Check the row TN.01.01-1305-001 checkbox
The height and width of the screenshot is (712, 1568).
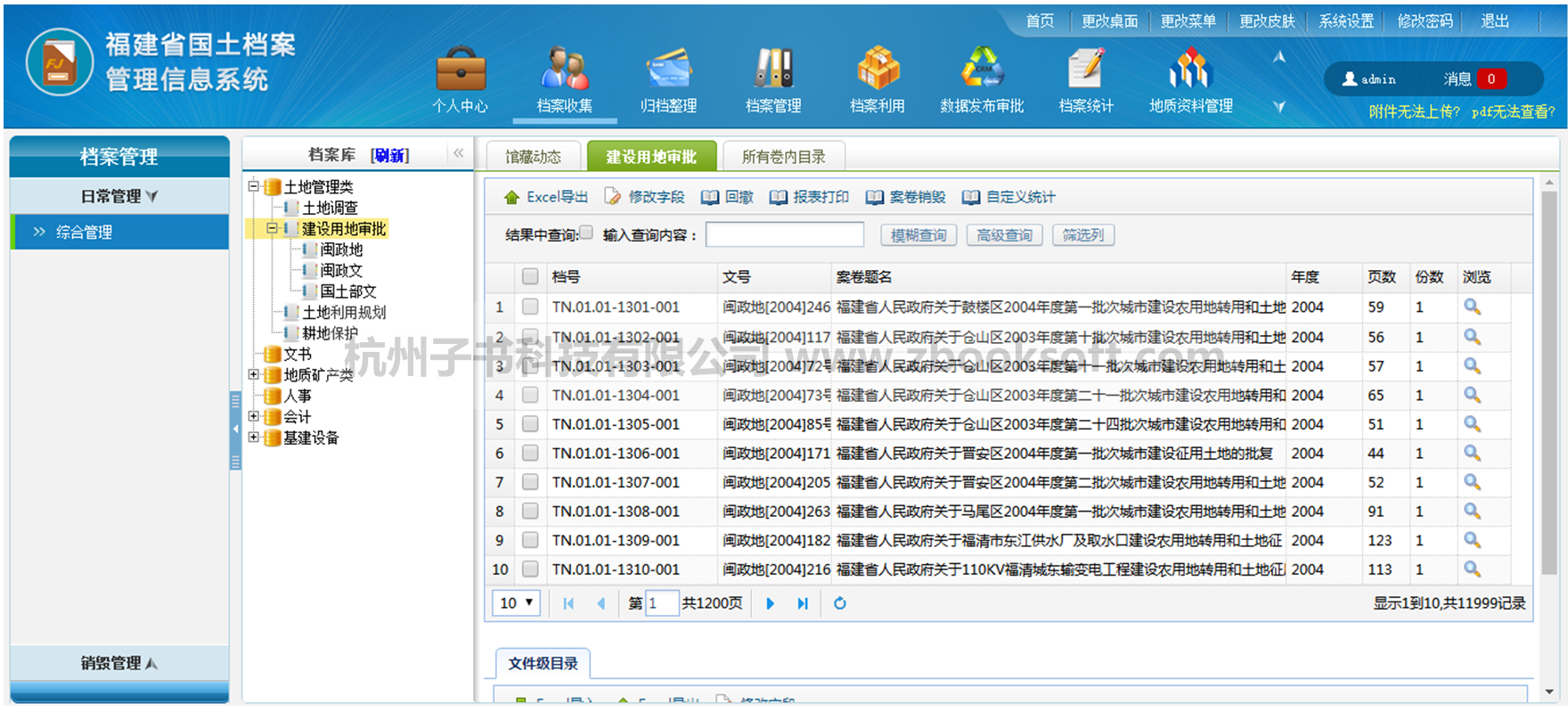[x=530, y=424]
